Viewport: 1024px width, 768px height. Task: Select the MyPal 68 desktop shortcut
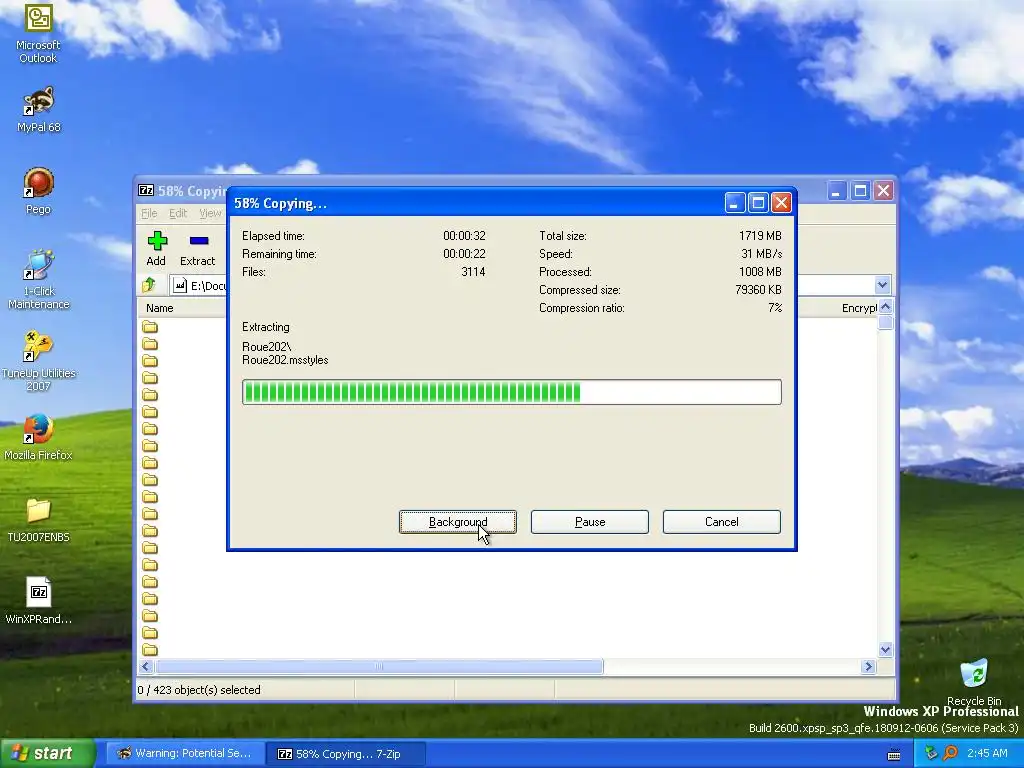(x=38, y=109)
